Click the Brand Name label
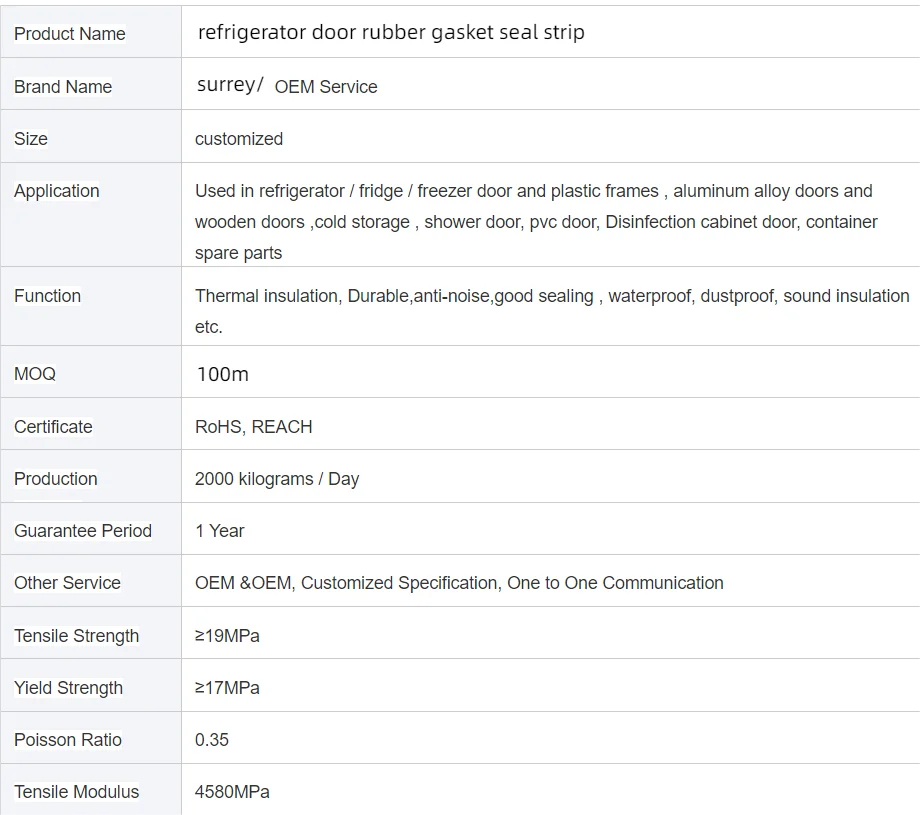Screen dimensions: 920x815 [63, 87]
